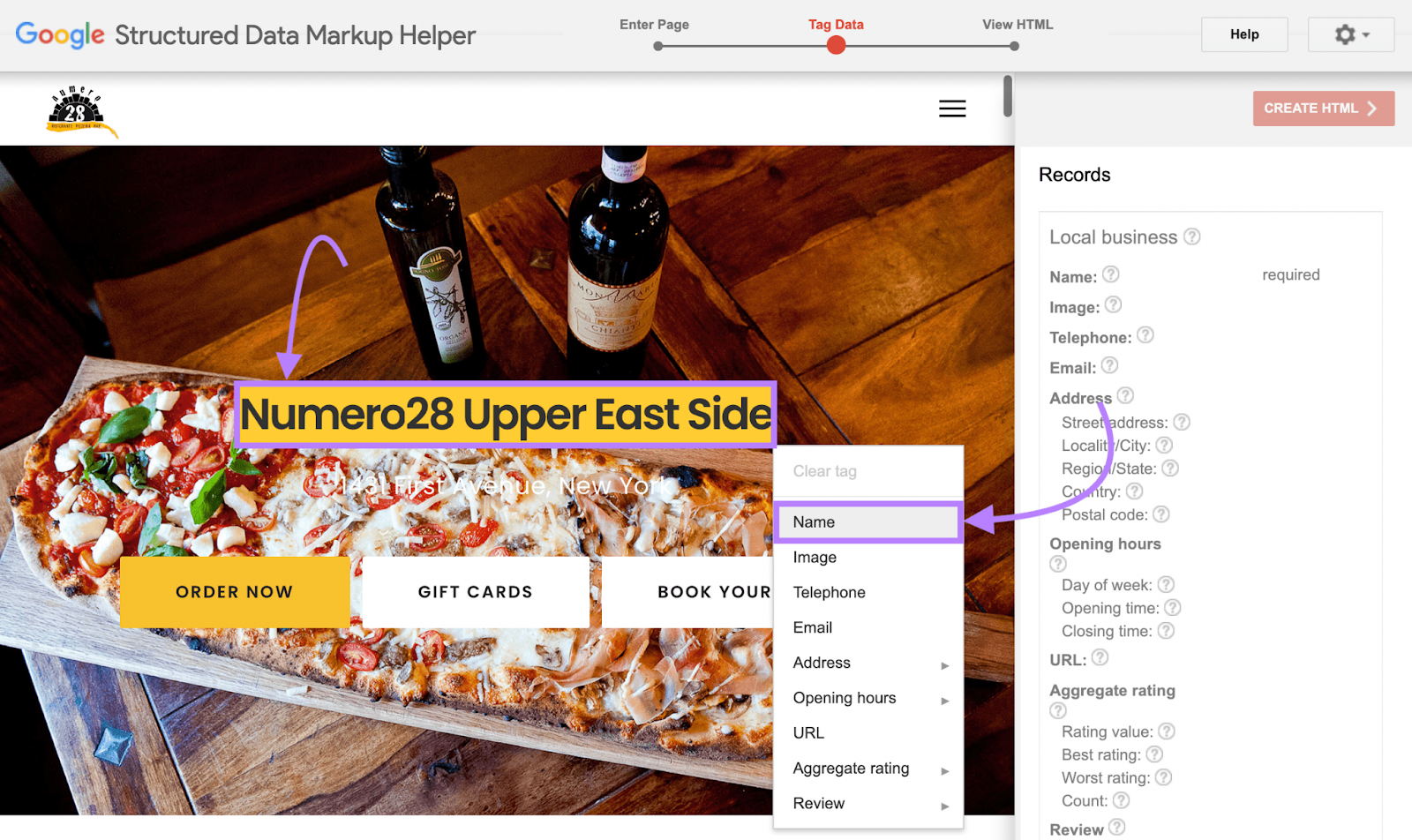
Task: Click the help icon beside Telephone field
Action: [1145, 335]
